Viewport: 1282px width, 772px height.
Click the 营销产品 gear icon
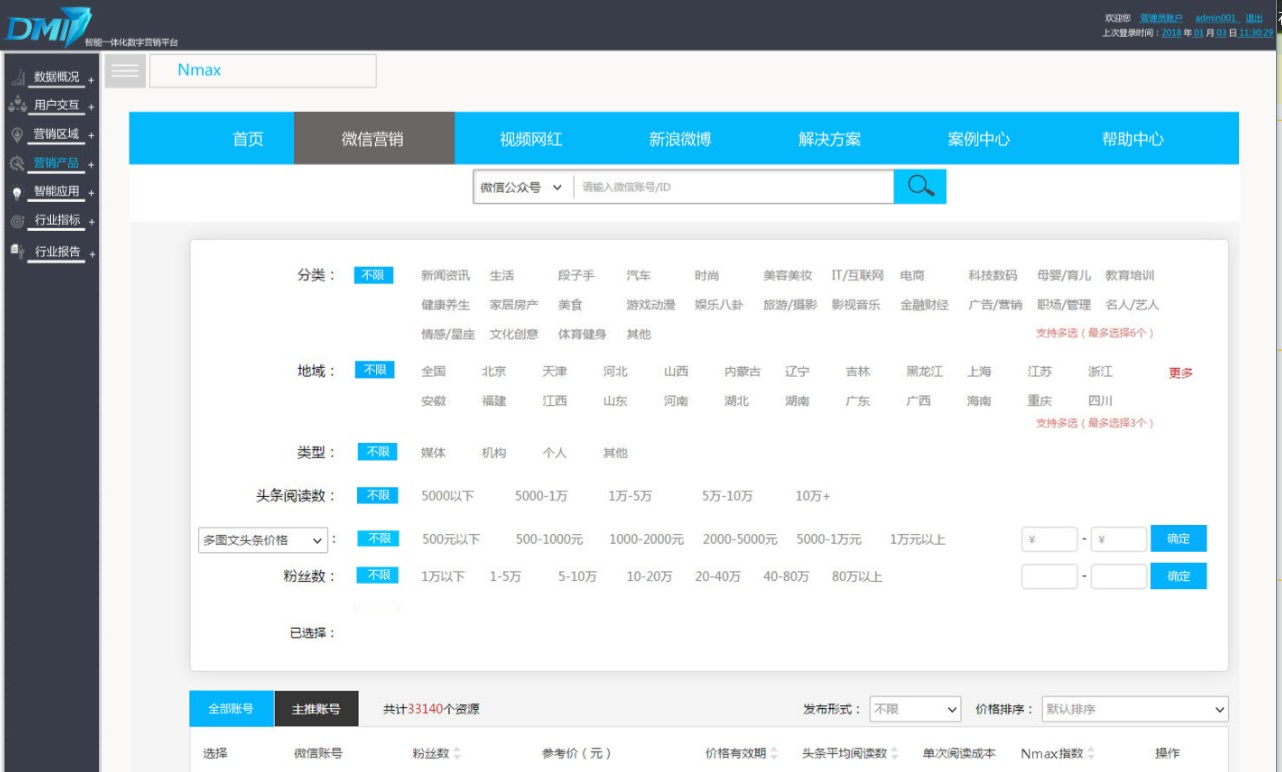(x=17, y=163)
